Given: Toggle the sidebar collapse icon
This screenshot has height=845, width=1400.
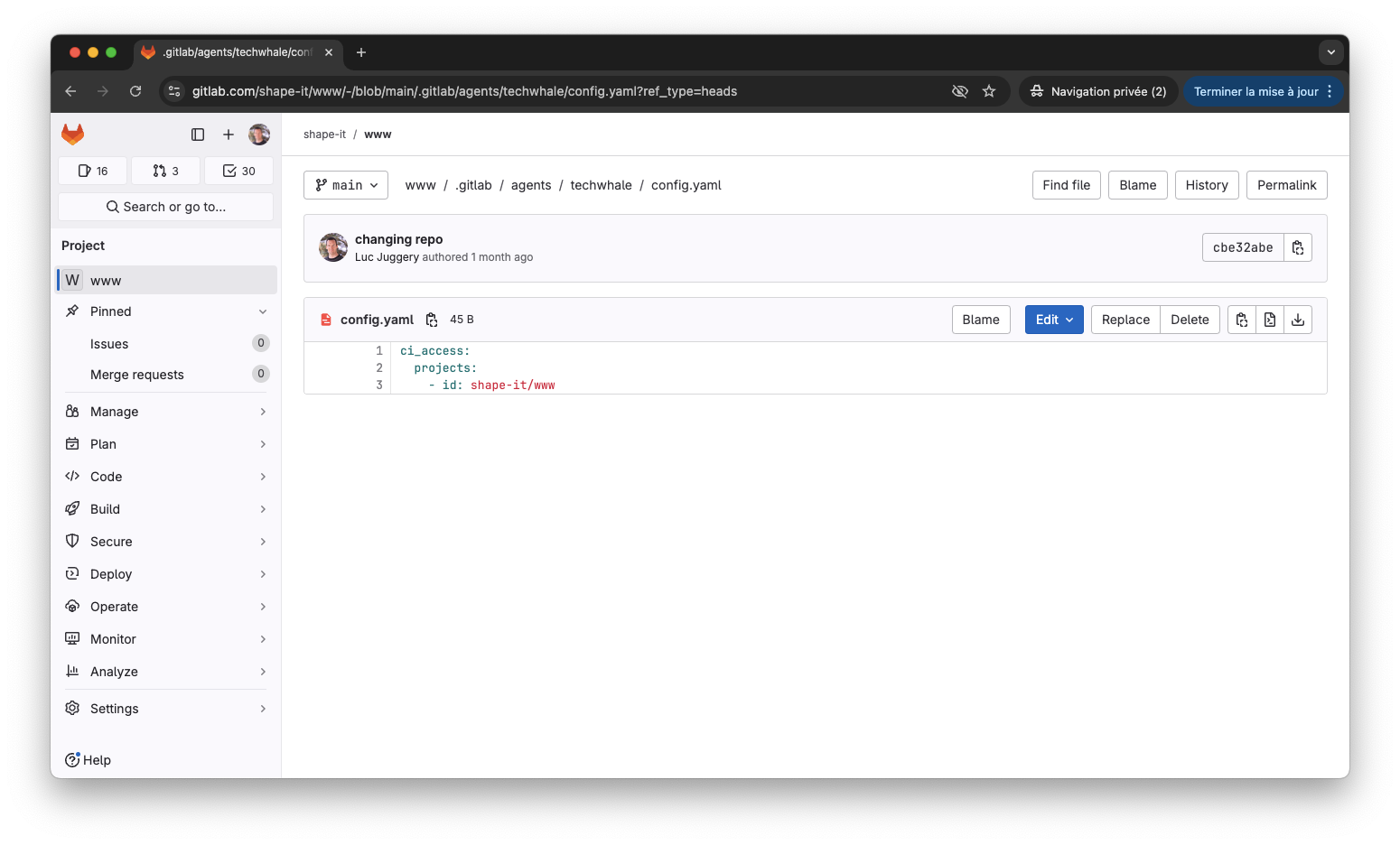Looking at the screenshot, I should tap(198, 135).
